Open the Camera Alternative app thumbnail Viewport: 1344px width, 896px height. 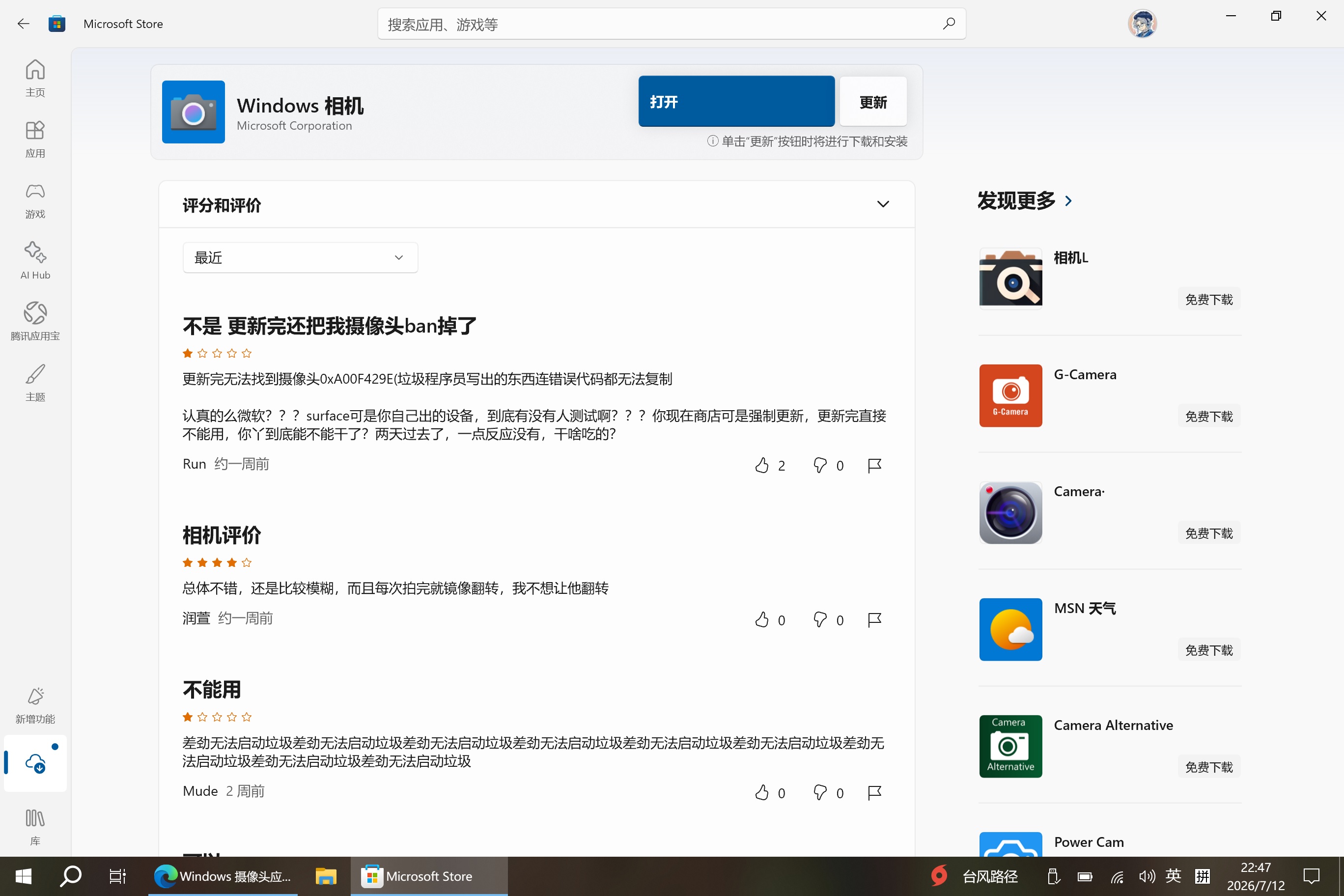(x=1010, y=746)
